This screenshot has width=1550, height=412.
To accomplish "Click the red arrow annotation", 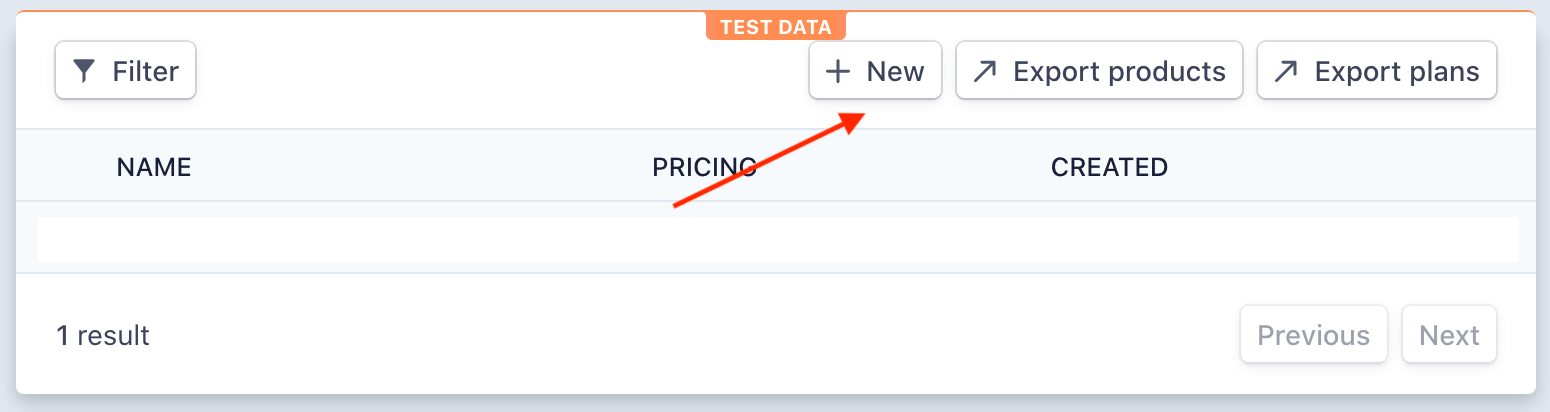I will click(x=768, y=160).
